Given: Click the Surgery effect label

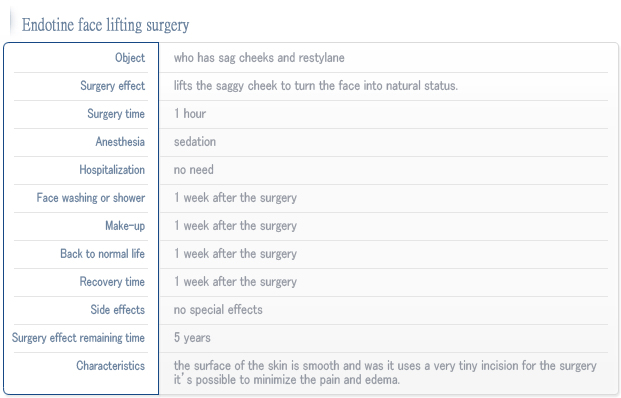Looking at the screenshot, I should pyautogui.click(x=112, y=86).
